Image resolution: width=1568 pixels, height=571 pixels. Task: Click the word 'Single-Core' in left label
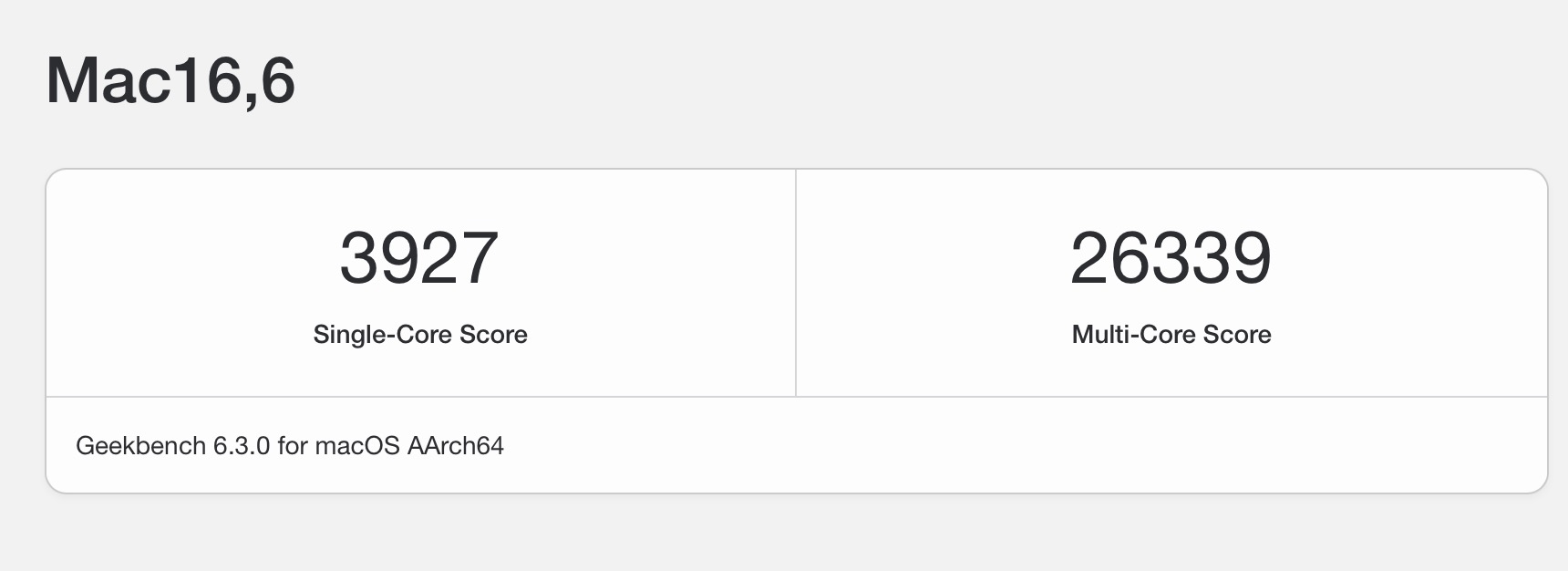pyautogui.click(x=382, y=335)
